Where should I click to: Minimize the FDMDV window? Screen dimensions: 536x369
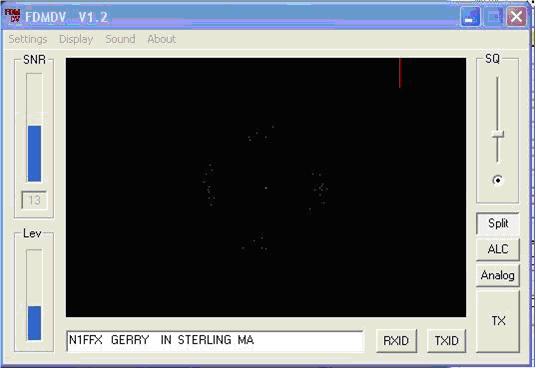471,16
